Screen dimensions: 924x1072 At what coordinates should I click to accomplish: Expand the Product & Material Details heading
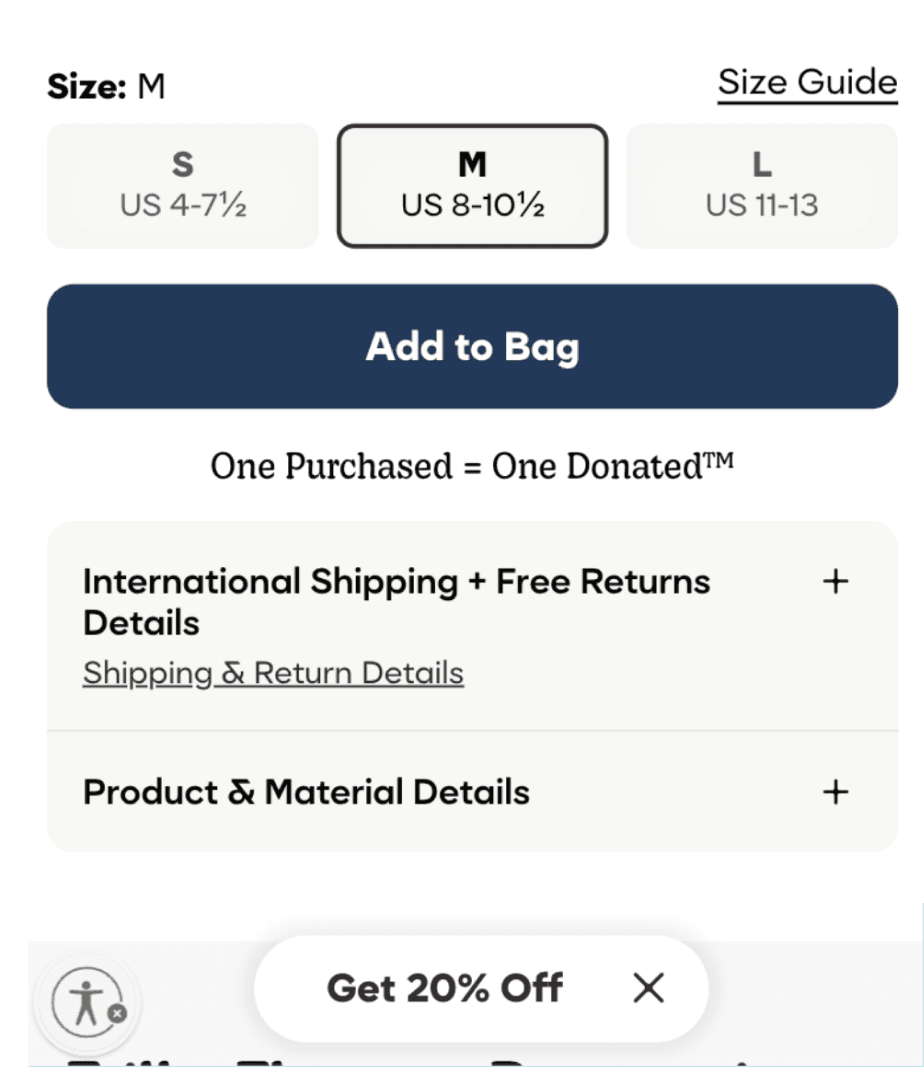coord(306,793)
